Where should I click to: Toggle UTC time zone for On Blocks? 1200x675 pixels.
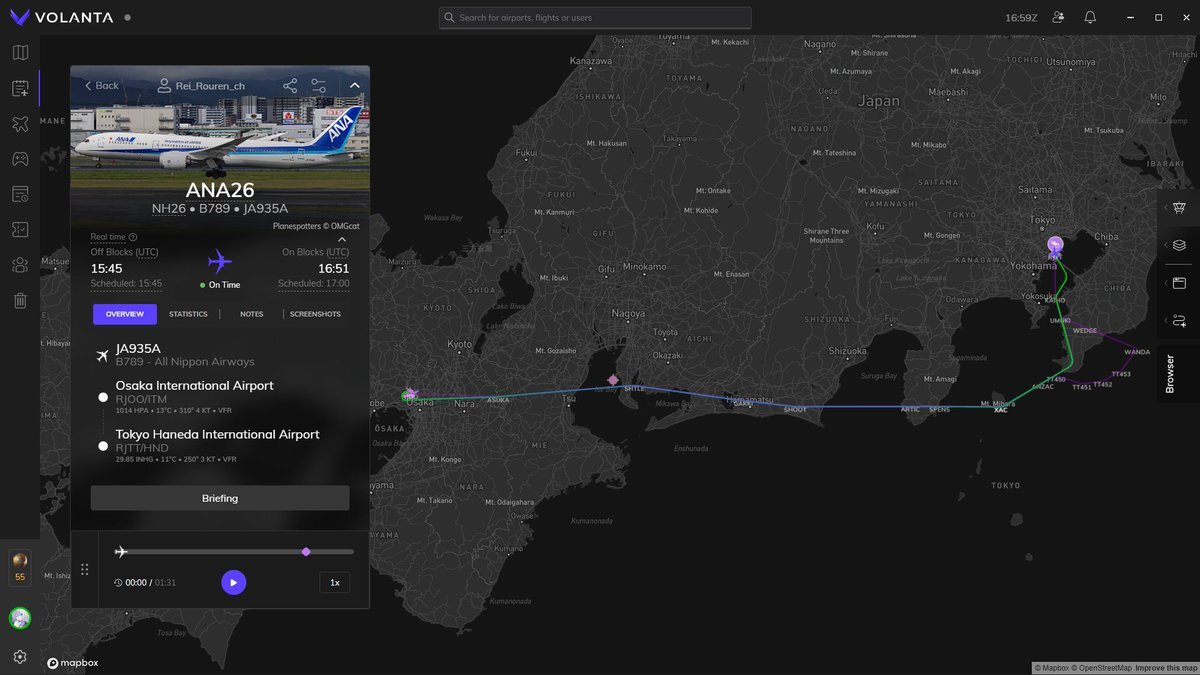coord(337,252)
